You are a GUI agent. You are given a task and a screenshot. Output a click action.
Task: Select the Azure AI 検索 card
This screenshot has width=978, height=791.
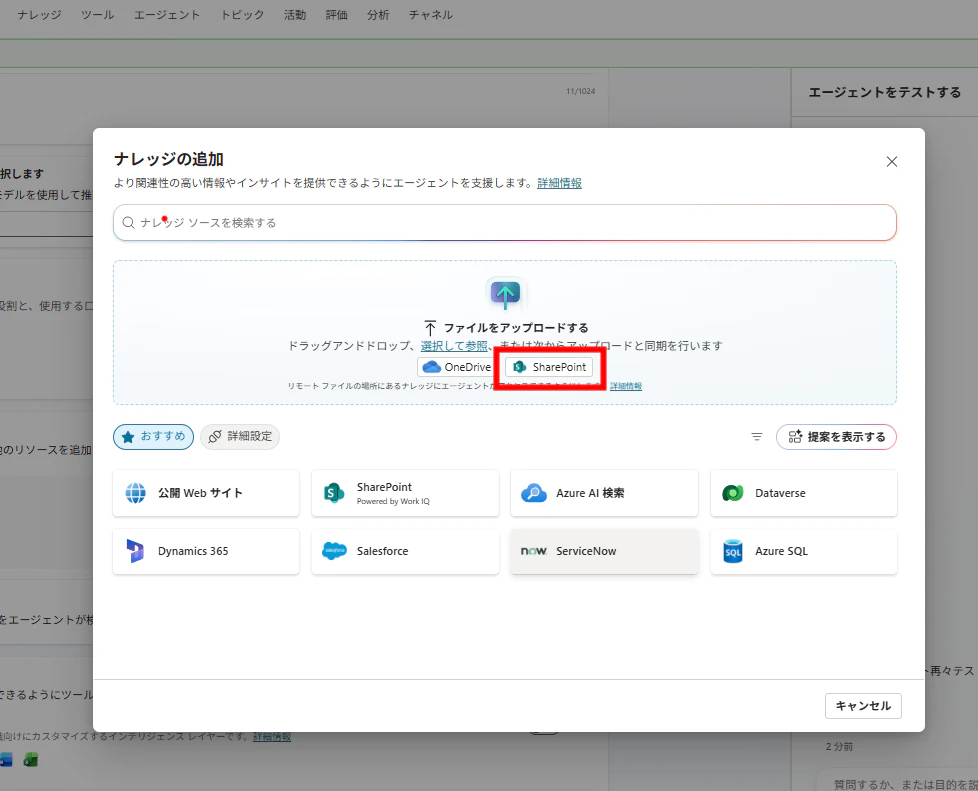[604, 493]
